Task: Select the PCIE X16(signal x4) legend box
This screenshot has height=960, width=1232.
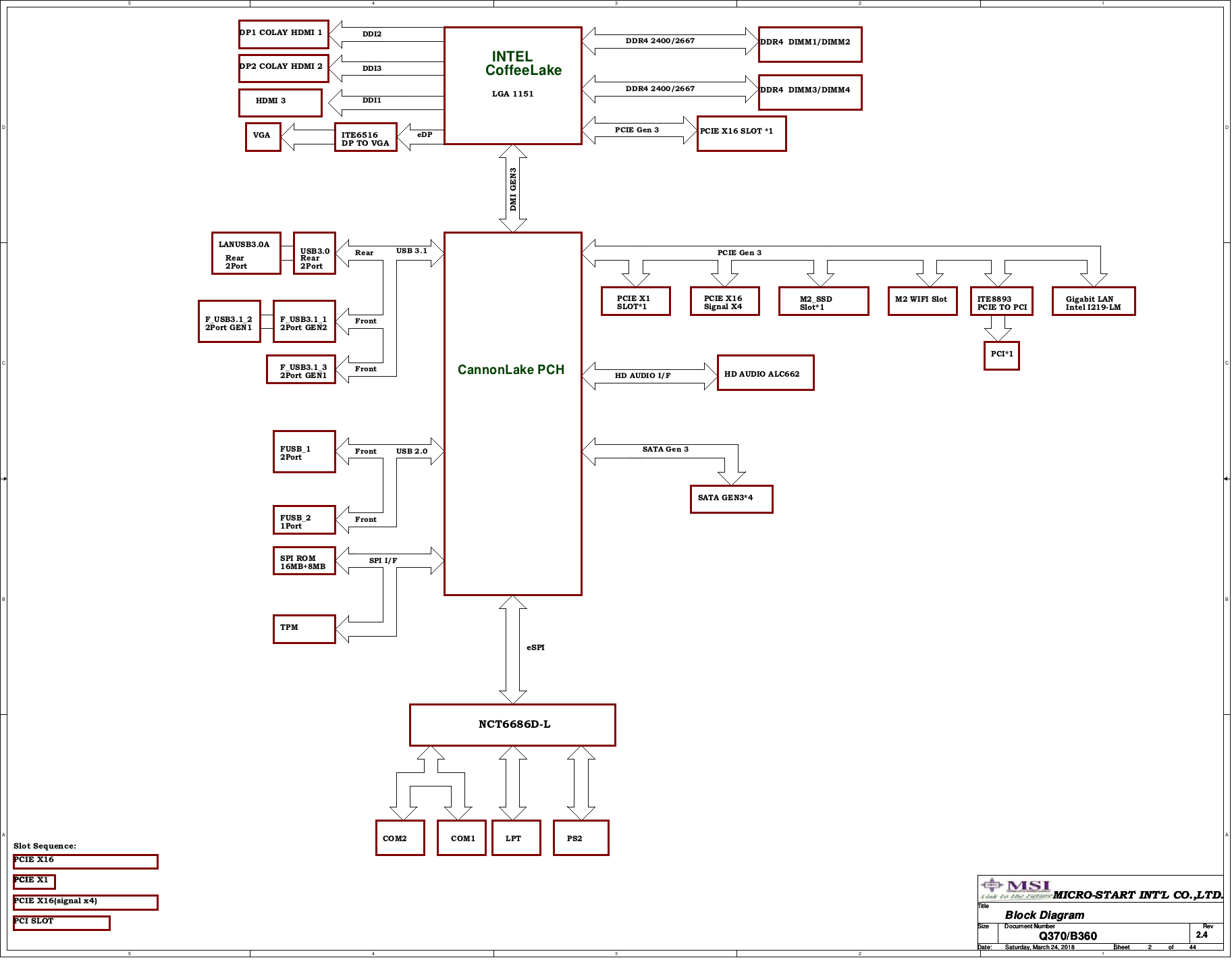Action: click(86, 903)
